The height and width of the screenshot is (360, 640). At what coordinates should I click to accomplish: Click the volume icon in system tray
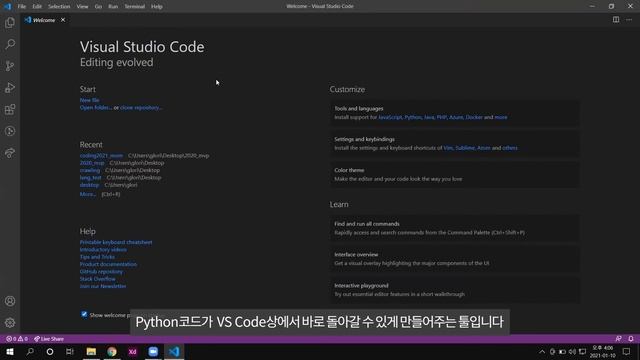click(572, 351)
